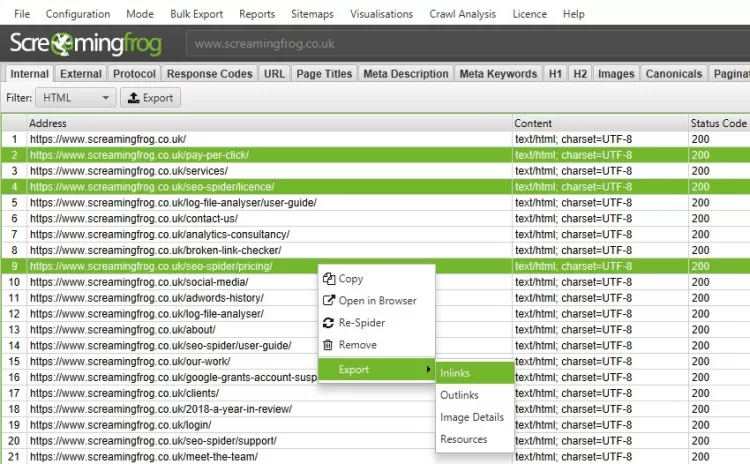Switch to the Response Codes tab
The width and height of the screenshot is (750, 464).
pyautogui.click(x=210, y=74)
